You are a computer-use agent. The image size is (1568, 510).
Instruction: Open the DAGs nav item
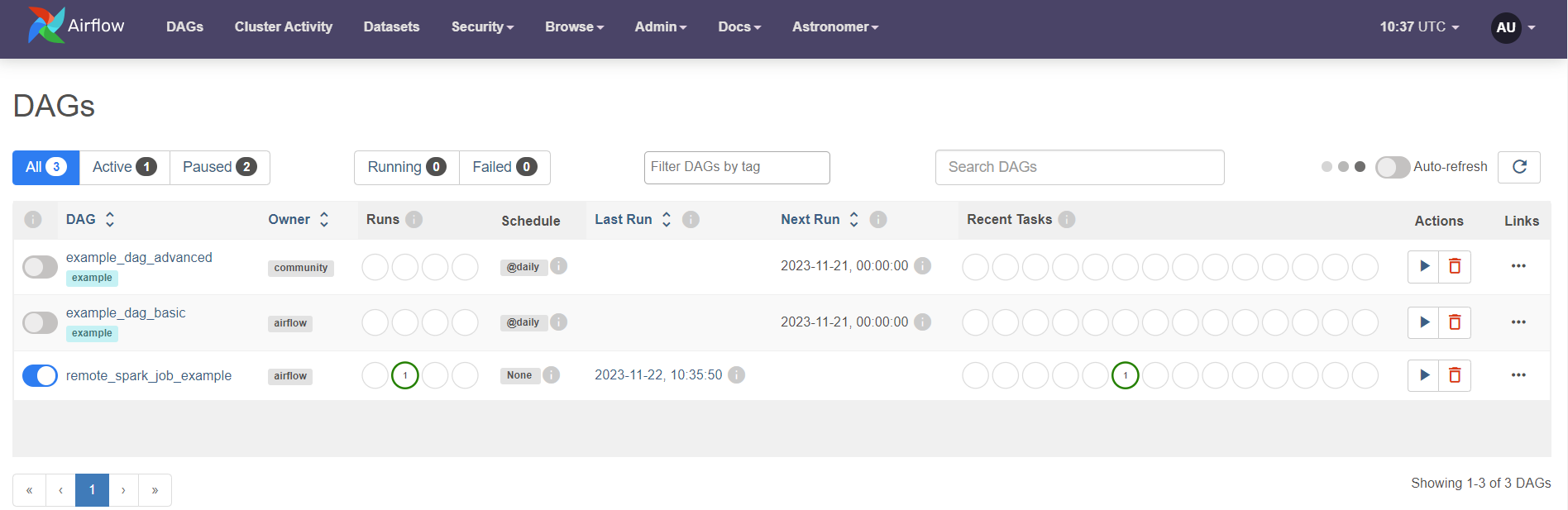tap(184, 26)
